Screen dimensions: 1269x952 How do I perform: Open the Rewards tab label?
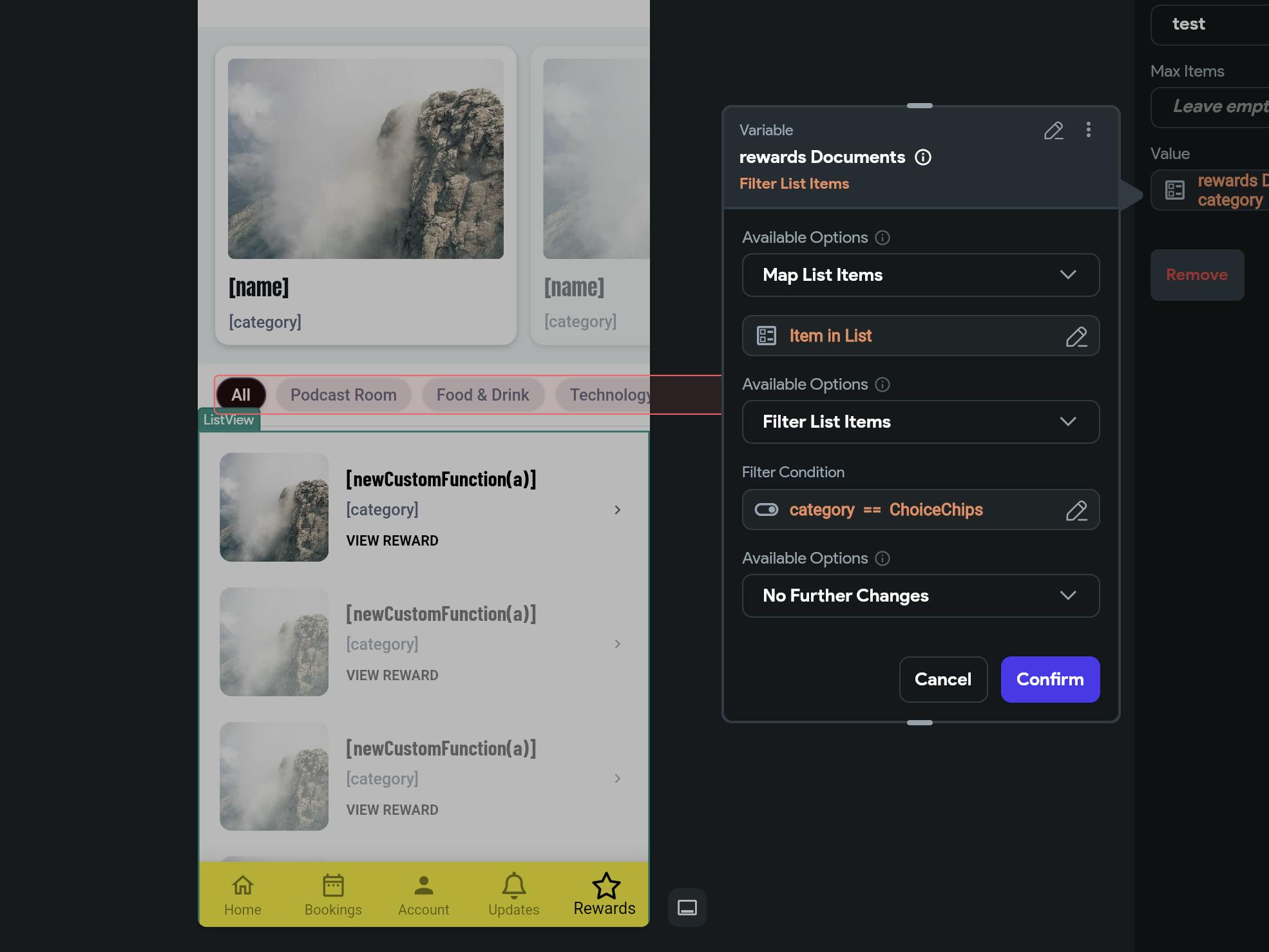tap(605, 908)
